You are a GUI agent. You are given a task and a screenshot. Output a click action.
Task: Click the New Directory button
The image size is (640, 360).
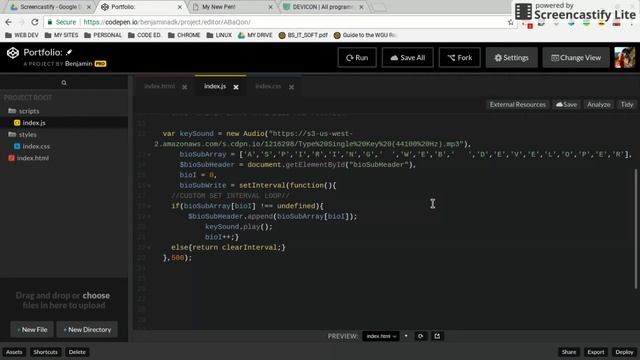click(x=87, y=329)
